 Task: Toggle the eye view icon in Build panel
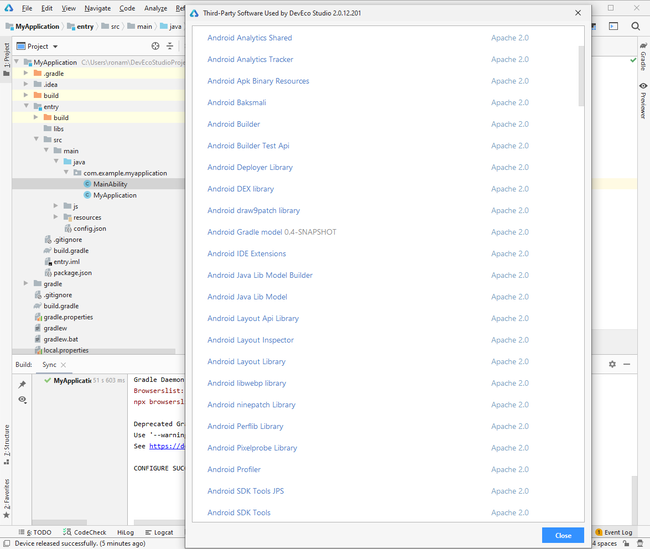coord(22,400)
